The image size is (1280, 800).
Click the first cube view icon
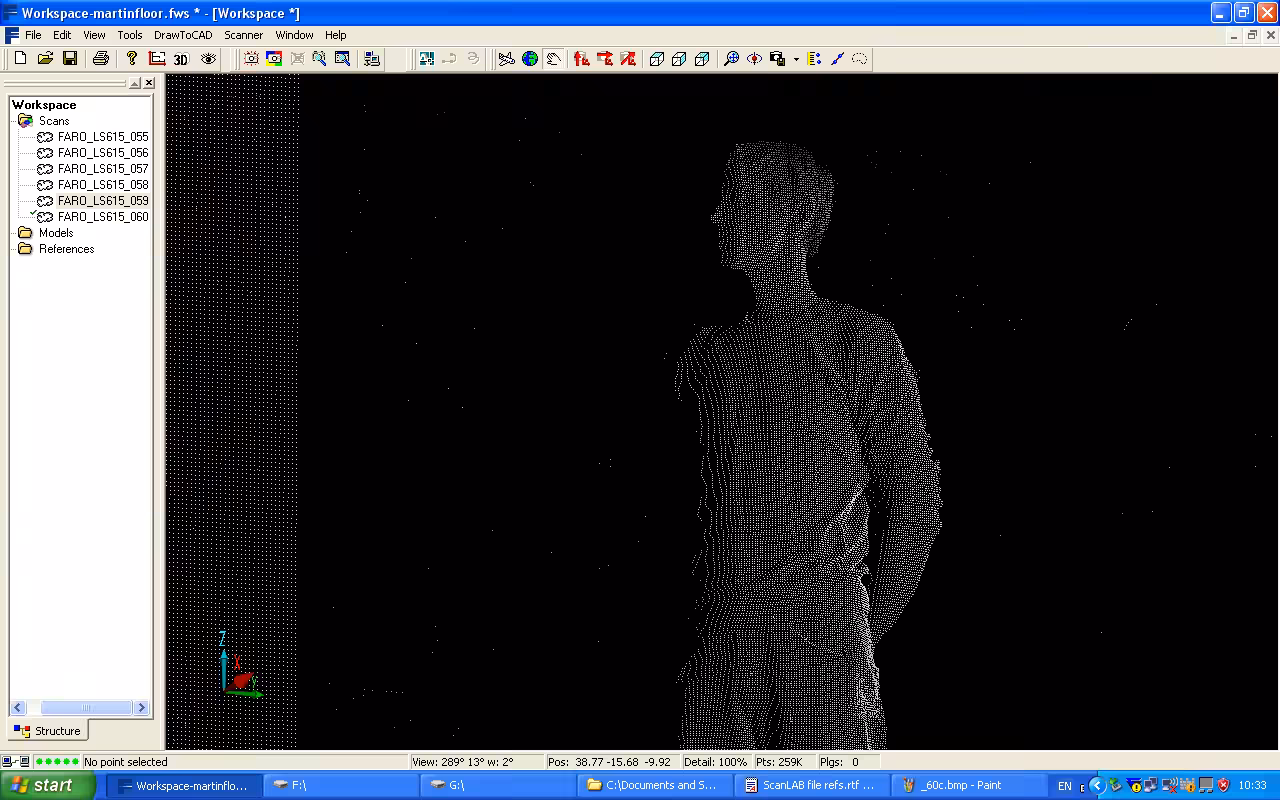pyautogui.click(x=657, y=59)
